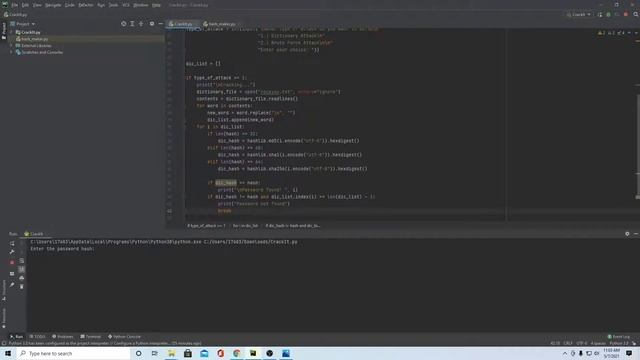Open the Windows Start menu

click(8, 353)
